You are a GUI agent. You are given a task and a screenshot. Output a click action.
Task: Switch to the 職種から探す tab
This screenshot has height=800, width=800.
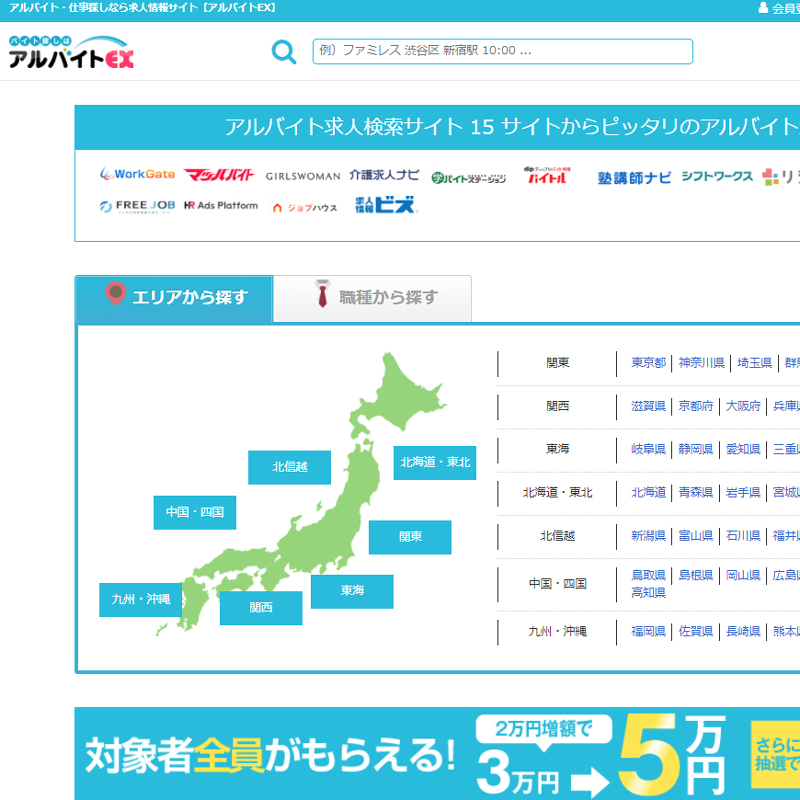[x=372, y=298]
